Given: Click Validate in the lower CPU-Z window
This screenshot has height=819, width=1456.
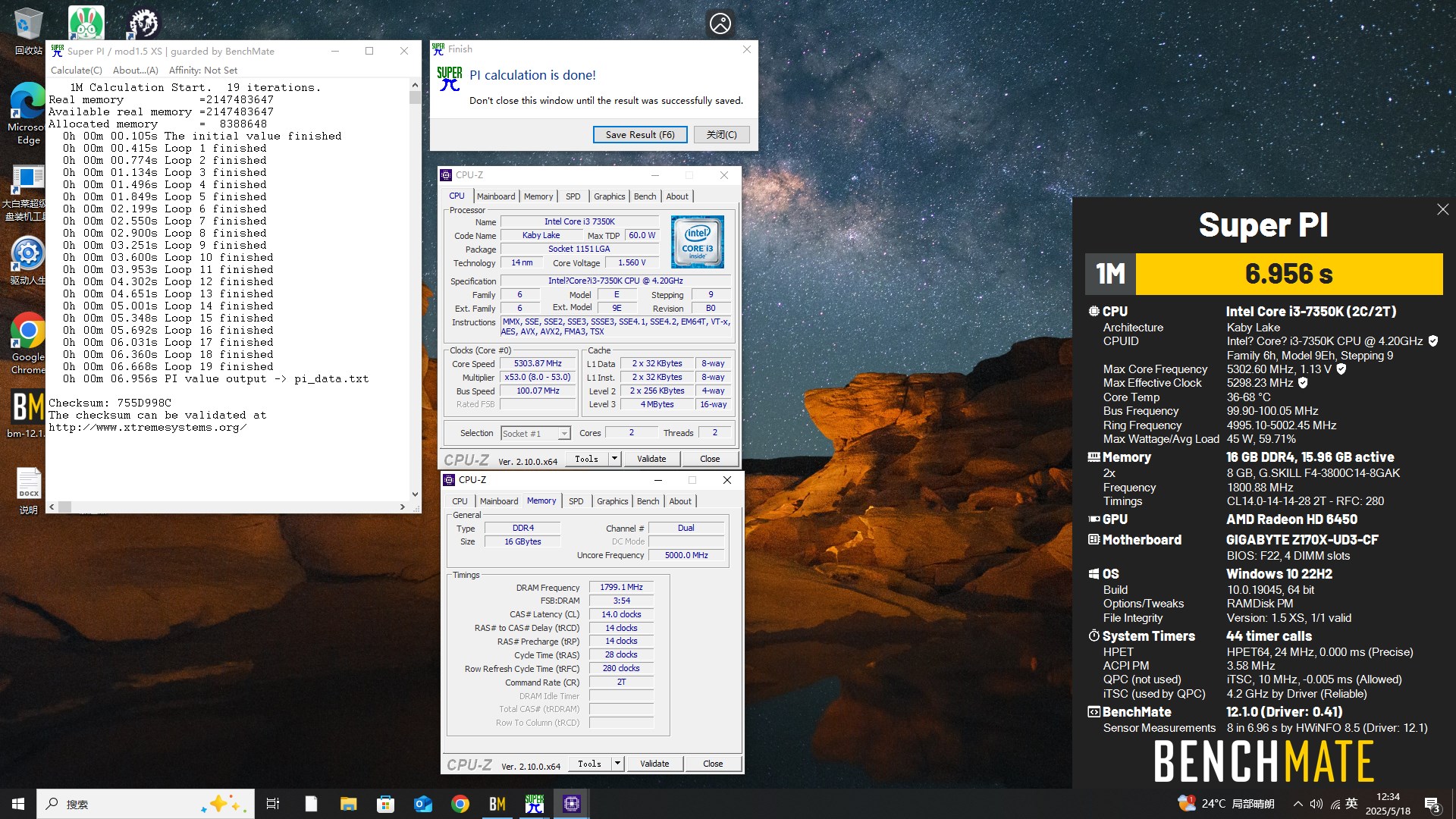Looking at the screenshot, I should pos(654,764).
